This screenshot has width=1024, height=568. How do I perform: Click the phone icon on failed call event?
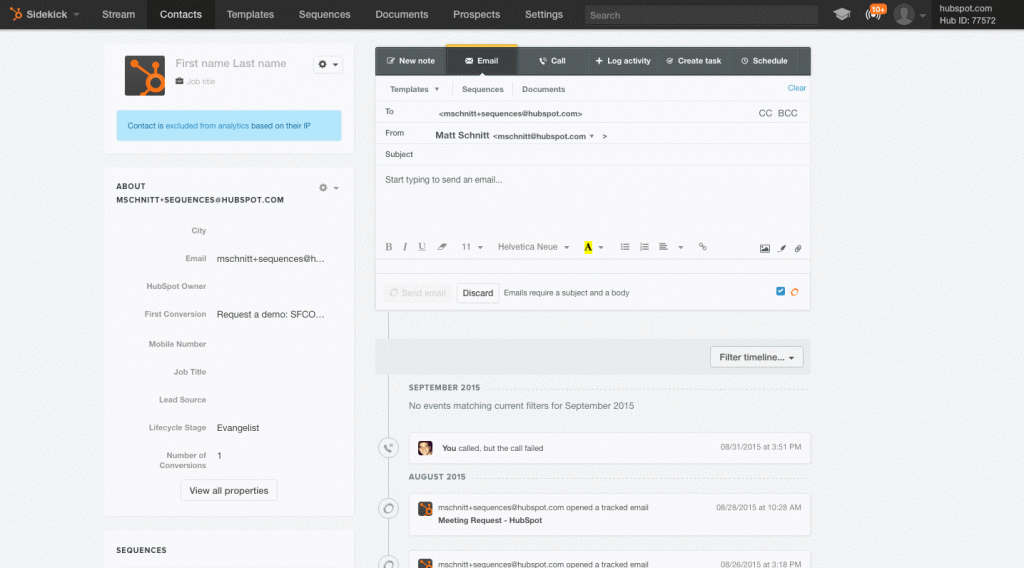tap(389, 448)
